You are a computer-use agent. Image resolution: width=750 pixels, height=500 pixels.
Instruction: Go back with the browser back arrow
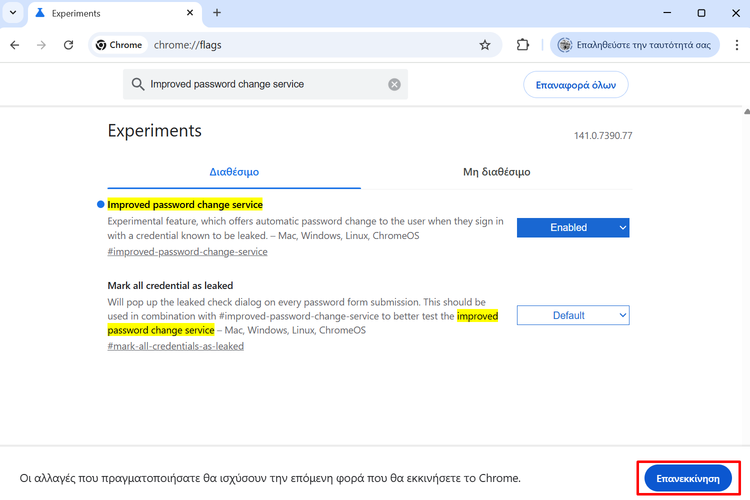15,45
